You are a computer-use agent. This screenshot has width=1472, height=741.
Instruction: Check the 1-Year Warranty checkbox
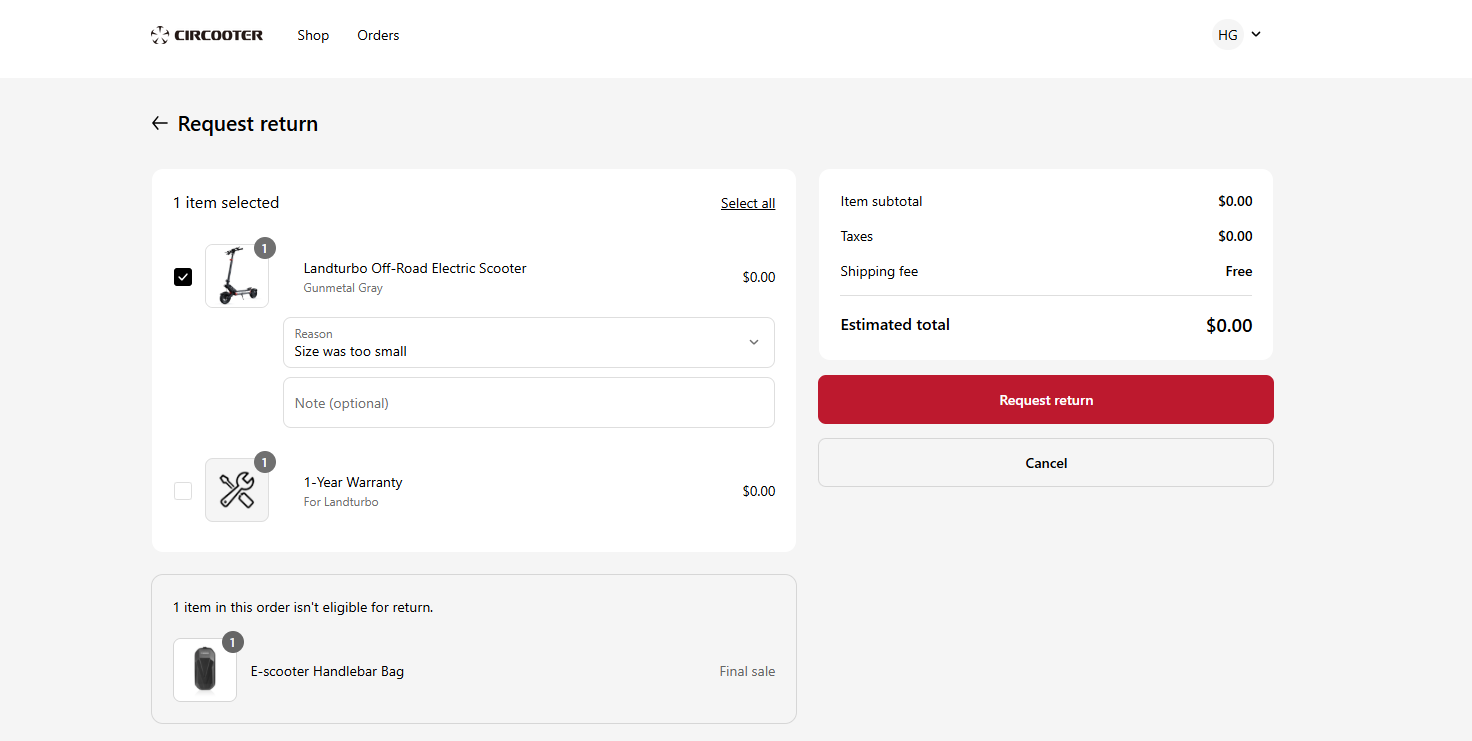(183, 491)
